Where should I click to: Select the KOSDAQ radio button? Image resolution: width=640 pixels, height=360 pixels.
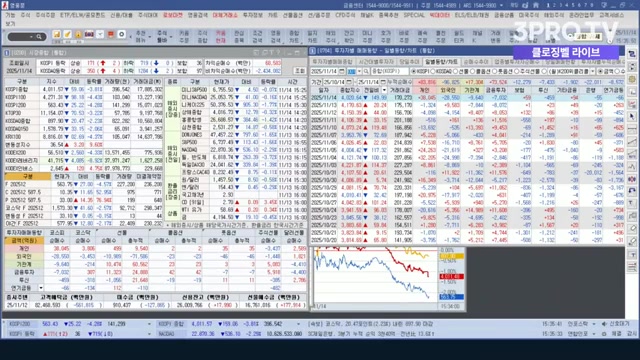[434, 71]
